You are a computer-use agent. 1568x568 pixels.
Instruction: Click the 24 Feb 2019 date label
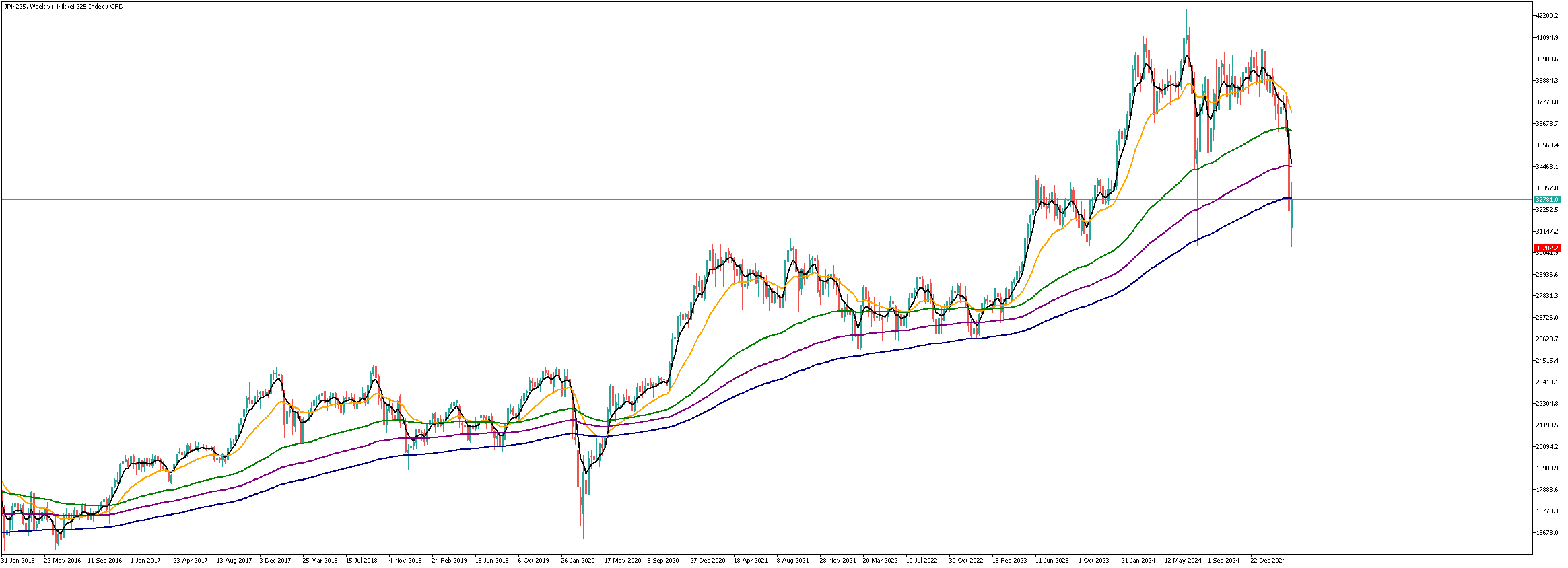click(449, 561)
